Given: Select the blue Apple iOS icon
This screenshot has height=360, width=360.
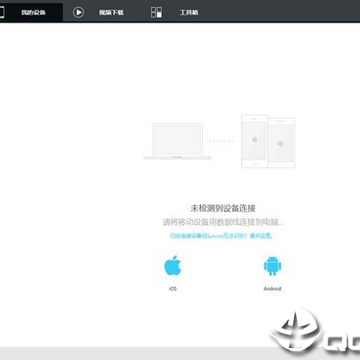Looking at the screenshot, I should (173, 265).
